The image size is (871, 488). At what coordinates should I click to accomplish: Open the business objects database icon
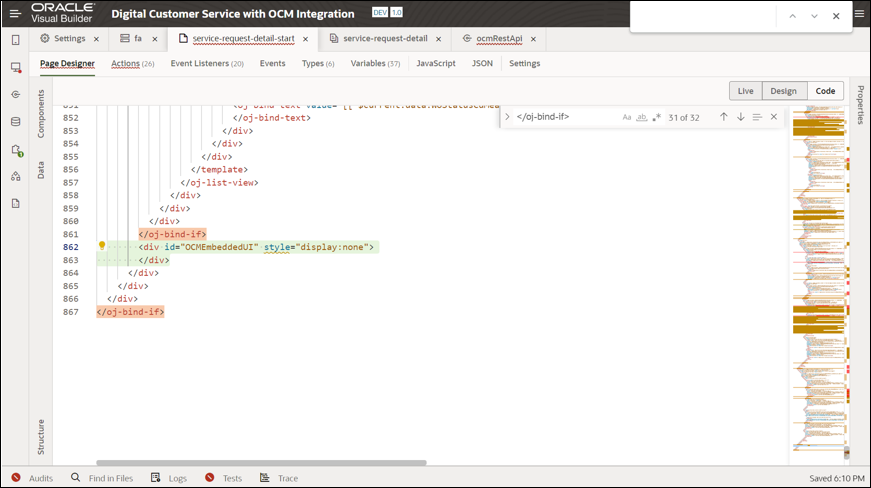coord(16,122)
